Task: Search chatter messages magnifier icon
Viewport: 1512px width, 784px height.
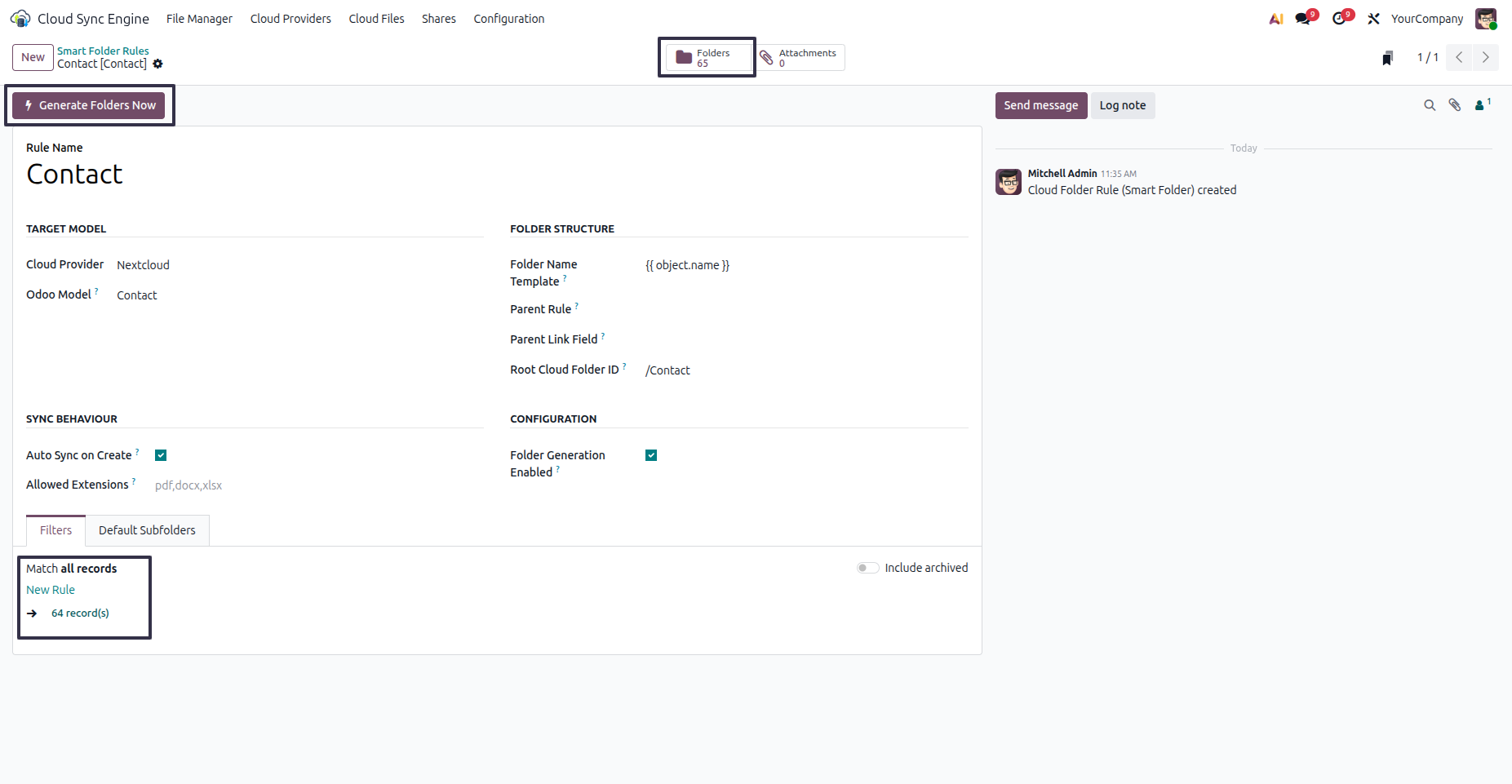Action: pyautogui.click(x=1430, y=105)
